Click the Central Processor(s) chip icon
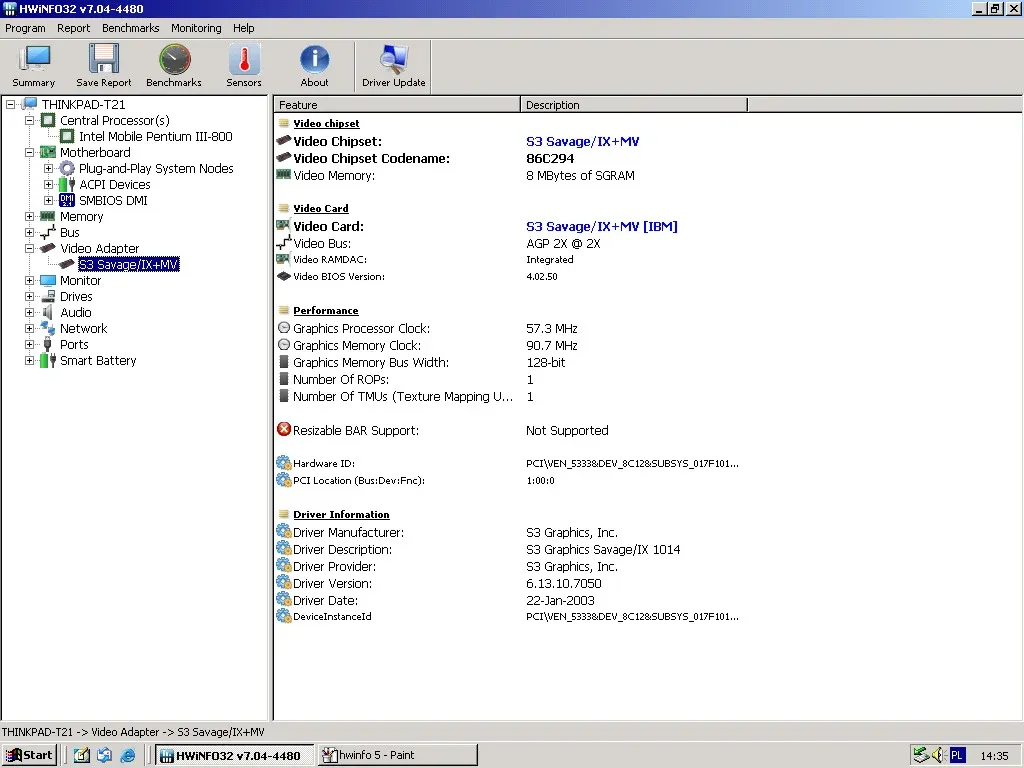1024x768 pixels. click(48, 120)
